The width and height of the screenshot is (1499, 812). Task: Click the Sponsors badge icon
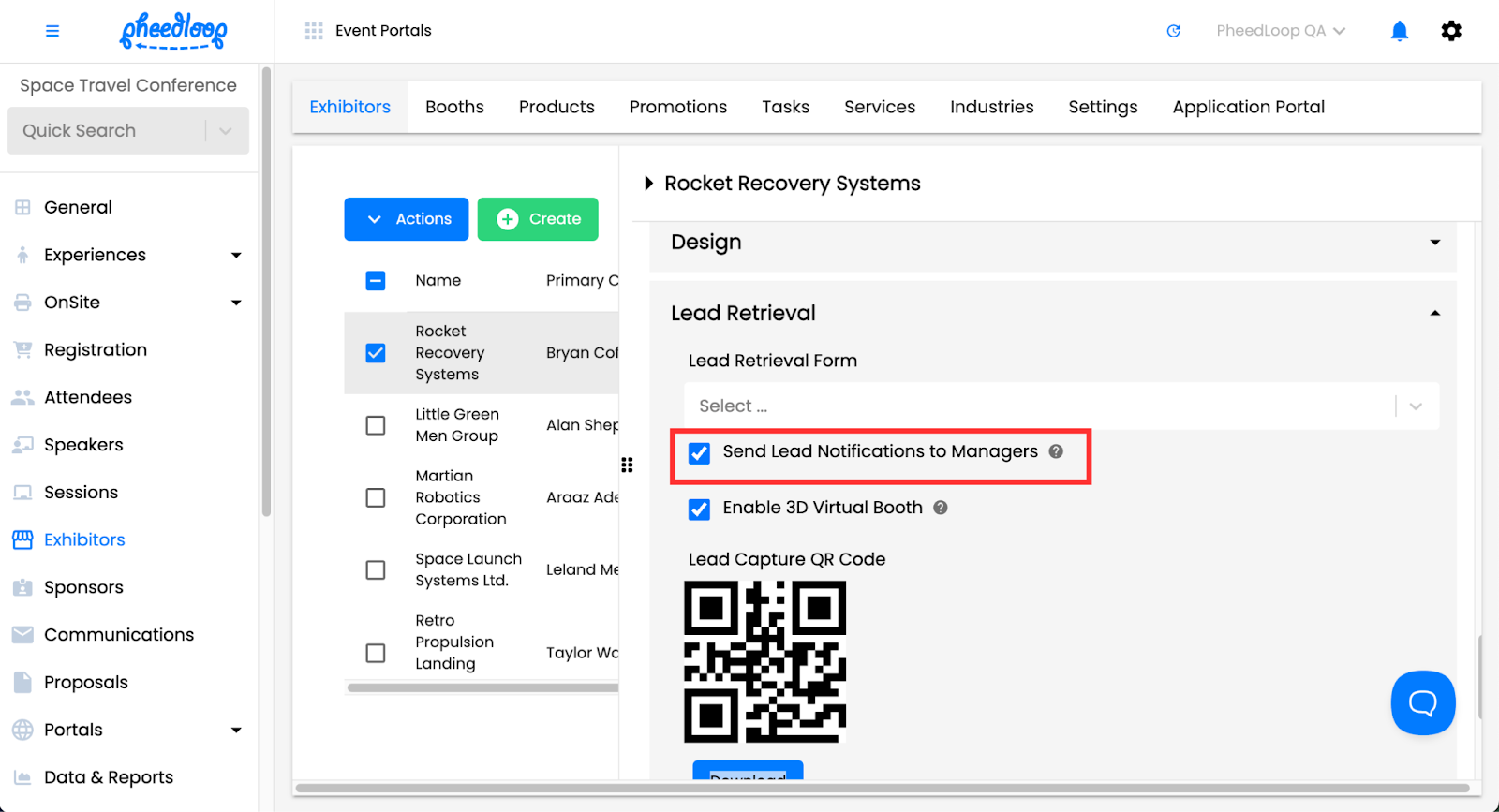[x=22, y=587]
